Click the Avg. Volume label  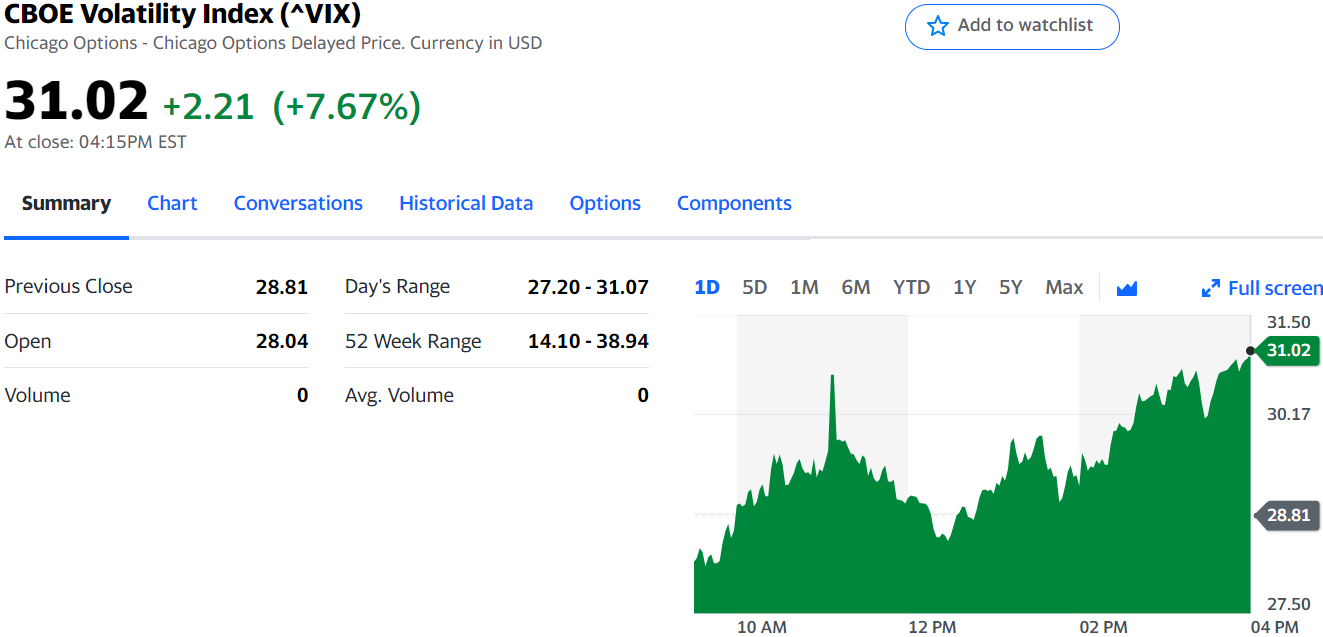[399, 396]
